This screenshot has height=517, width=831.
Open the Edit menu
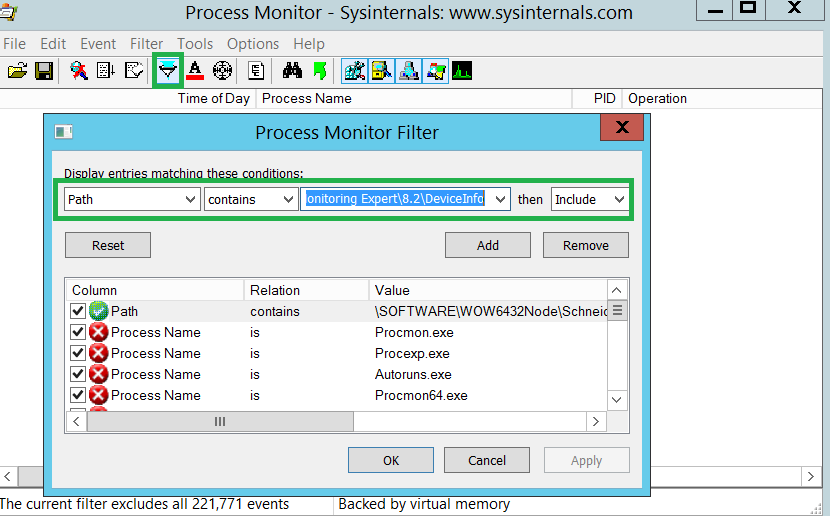[x=53, y=44]
